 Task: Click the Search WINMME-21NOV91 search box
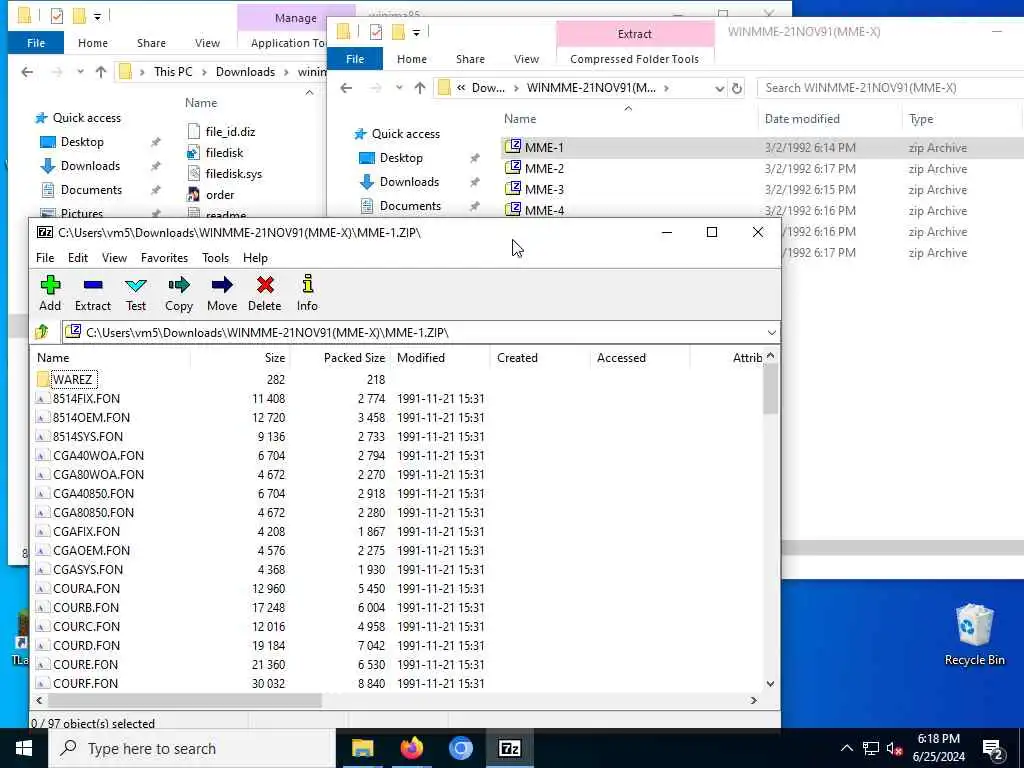click(891, 88)
